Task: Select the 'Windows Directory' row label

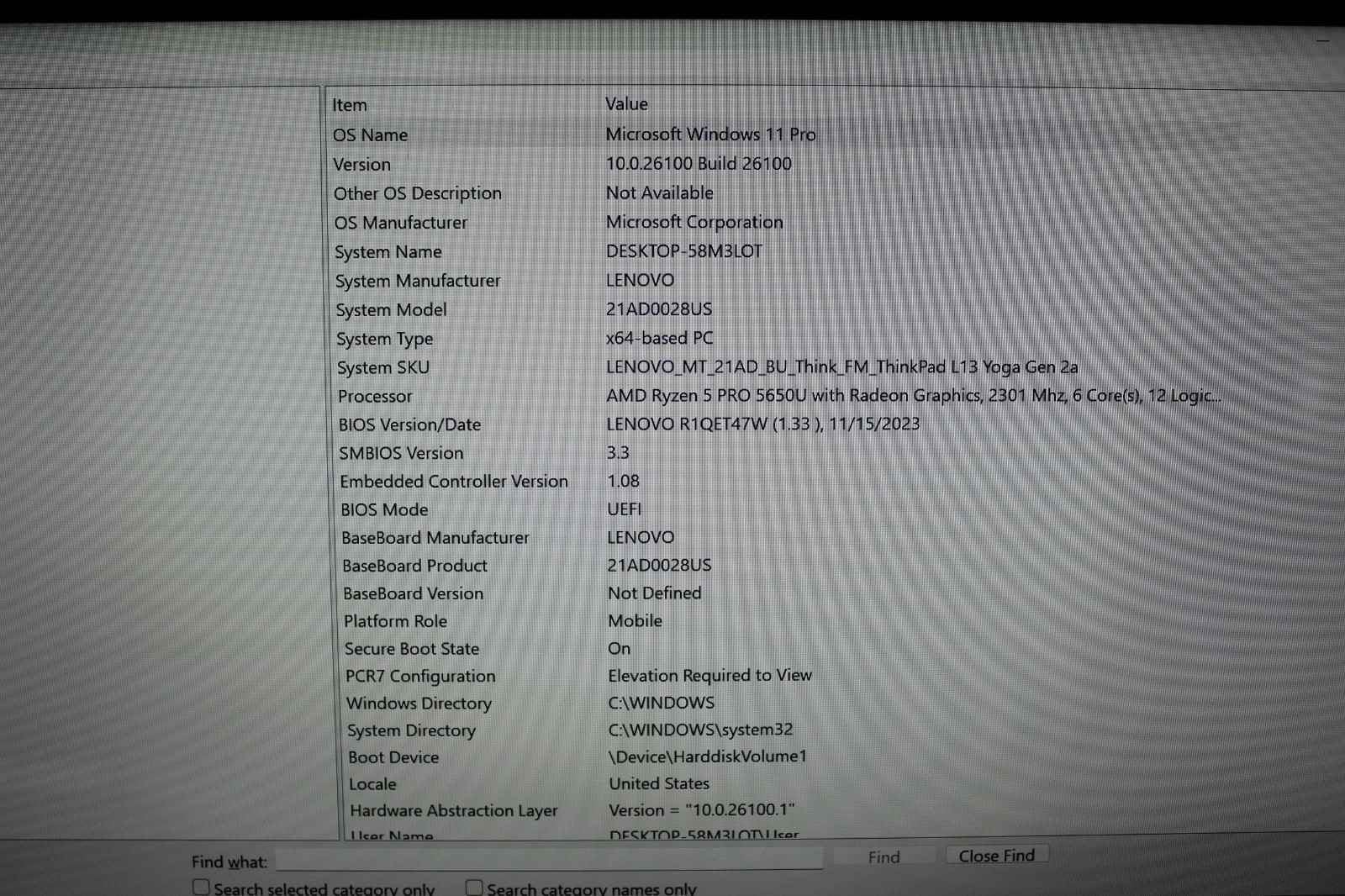Action: coord(419,704)
